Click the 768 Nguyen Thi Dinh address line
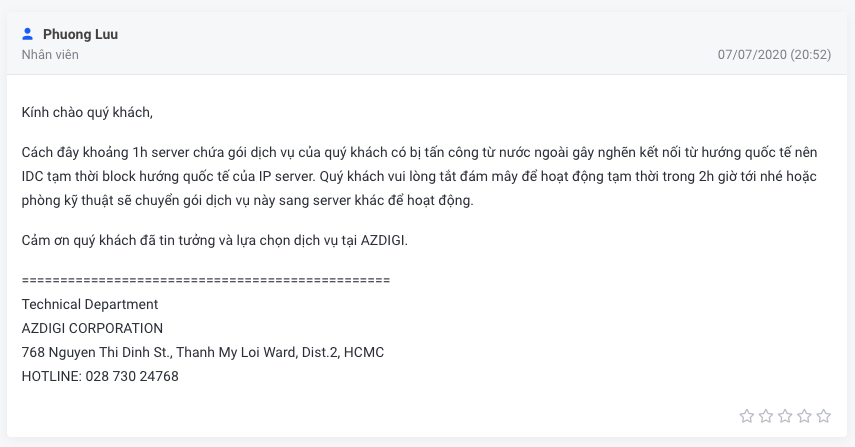Viewport: 855px width, 447px height. coord(203,352)
